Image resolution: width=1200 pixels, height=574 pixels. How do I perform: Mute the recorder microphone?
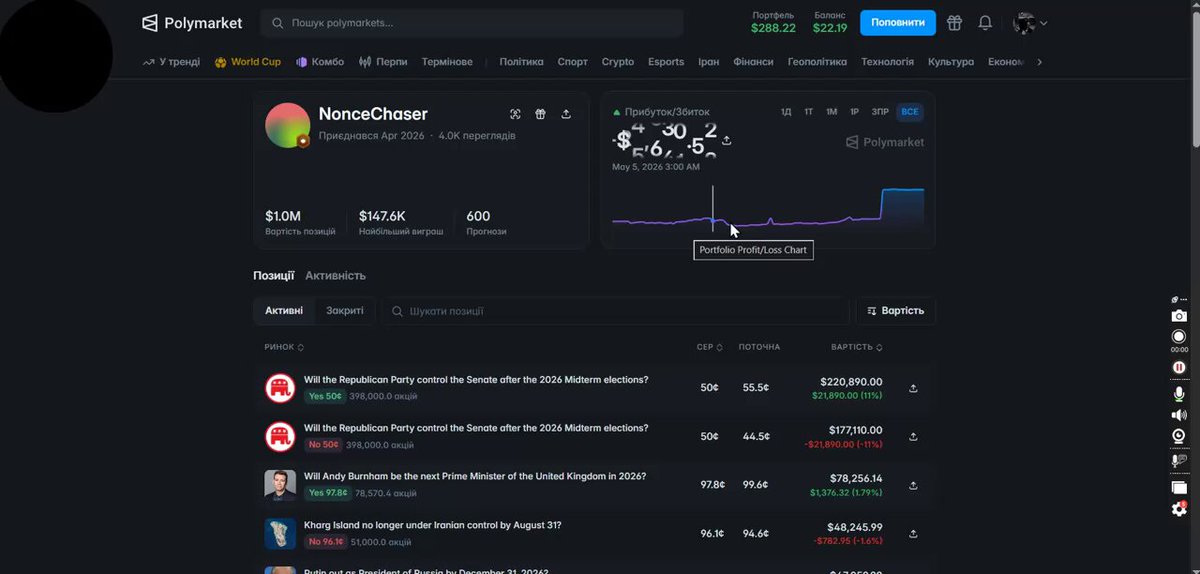click(1179, 393)
